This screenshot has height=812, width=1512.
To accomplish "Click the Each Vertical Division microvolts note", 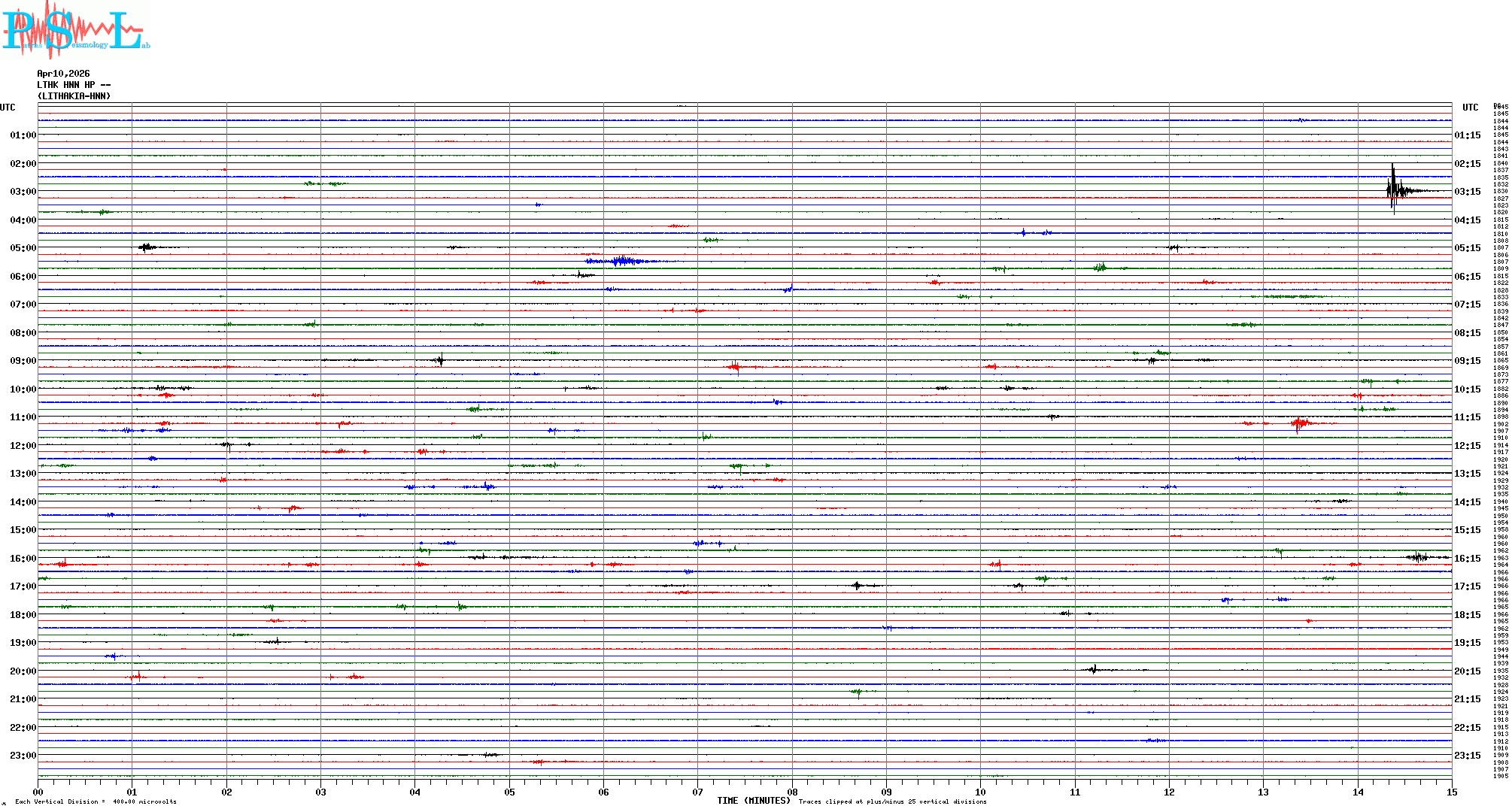I will 96,801.
